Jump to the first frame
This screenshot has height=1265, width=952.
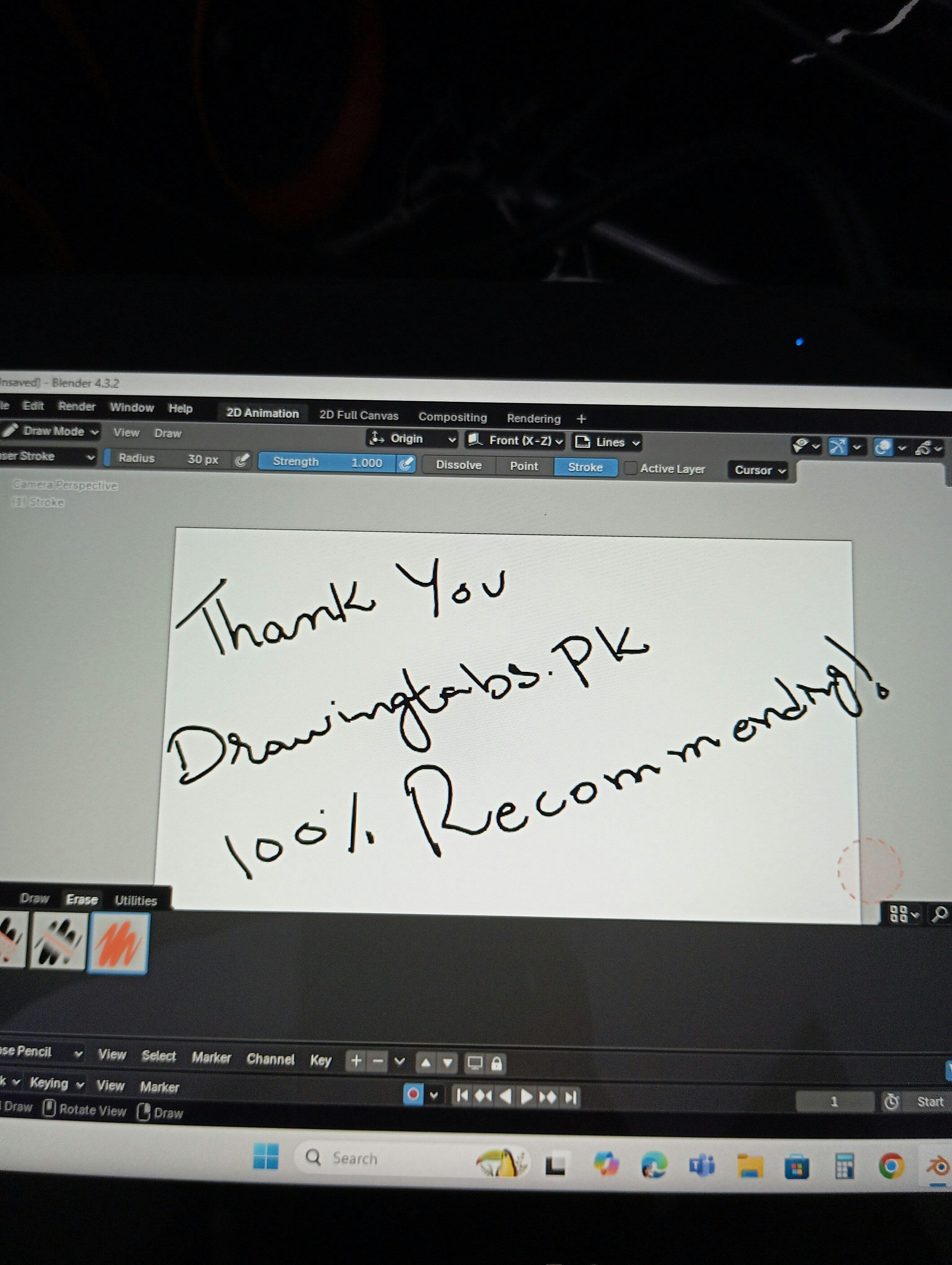point(462,1095)
